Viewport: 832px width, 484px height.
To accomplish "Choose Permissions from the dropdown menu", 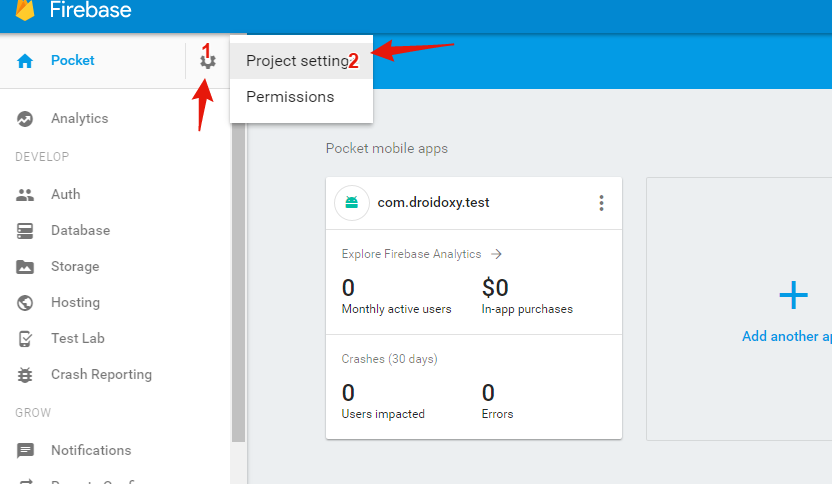I will 290,97.
